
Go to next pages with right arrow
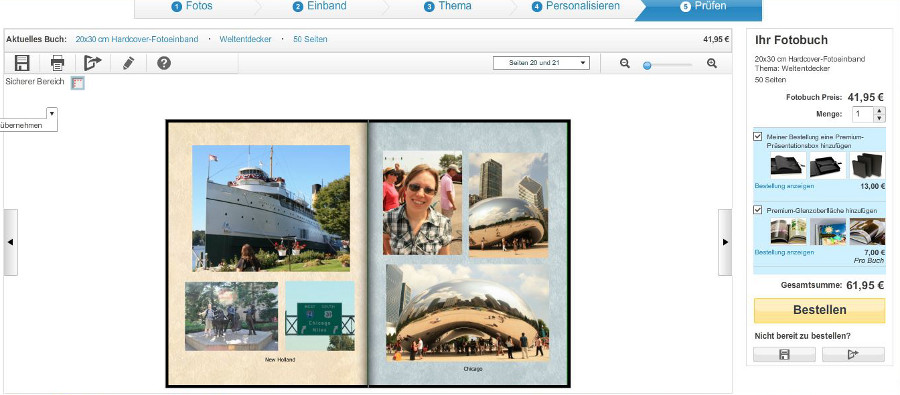coord(725,242)
